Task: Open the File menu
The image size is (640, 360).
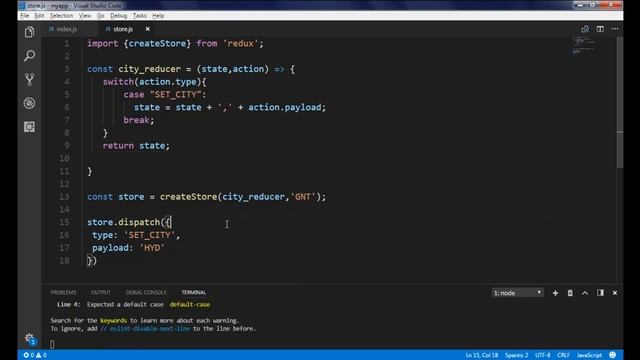Action: [24, 16]
